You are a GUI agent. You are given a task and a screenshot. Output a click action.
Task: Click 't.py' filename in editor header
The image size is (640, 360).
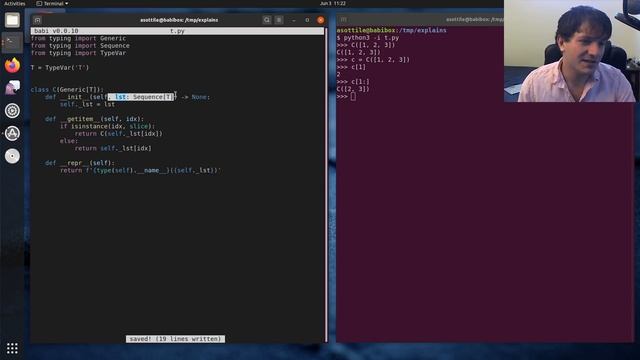[x=178, y=31]
